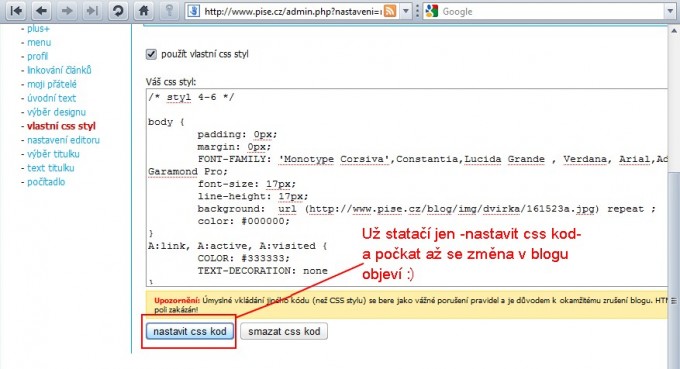This screenshot has width=680, height=369.
Task: Open the 'menu' sidebar link
Action: (x=39, y=42)
